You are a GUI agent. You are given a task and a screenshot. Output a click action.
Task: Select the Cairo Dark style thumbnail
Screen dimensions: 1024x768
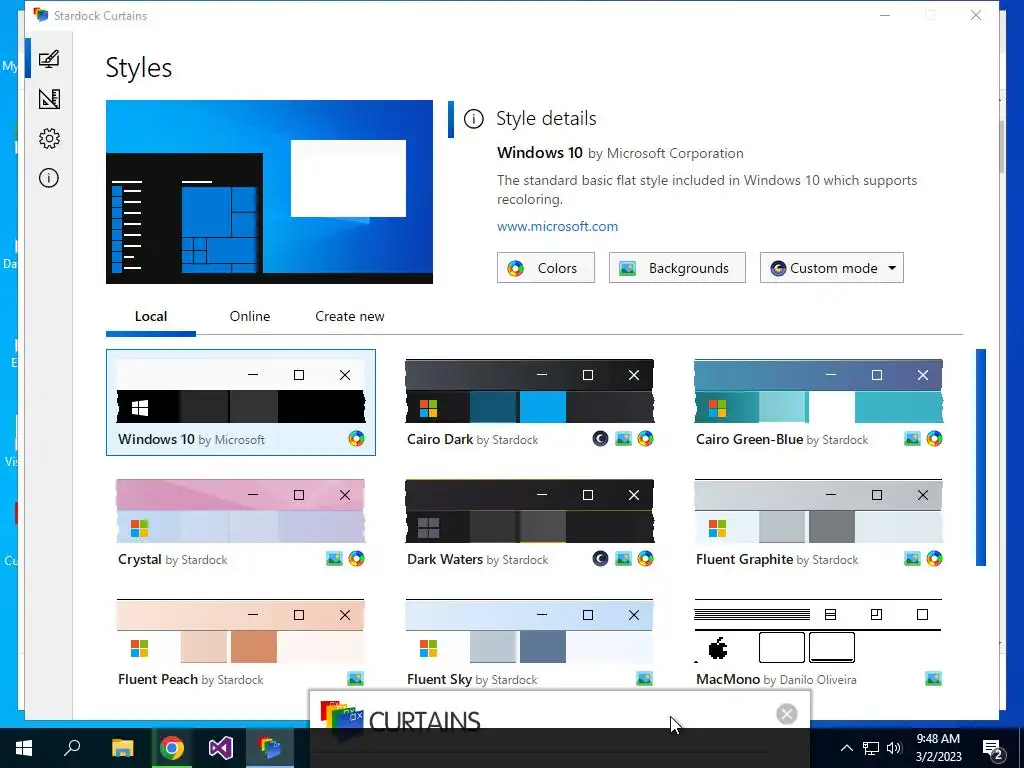pyautogui.click(x=529, y=391)
